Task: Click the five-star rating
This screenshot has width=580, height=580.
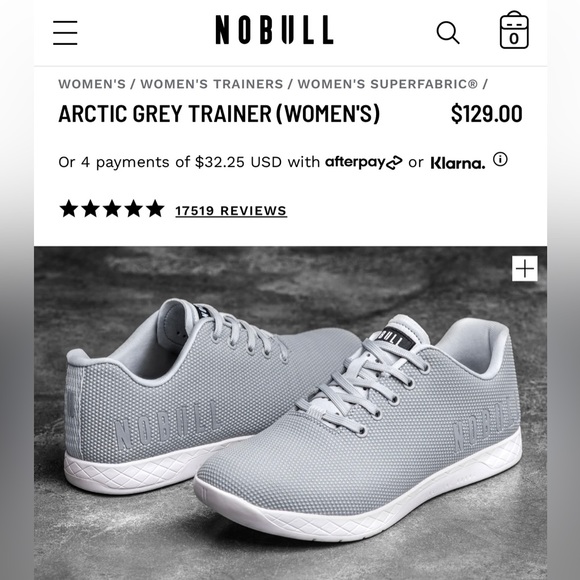Action: (112, 209)
